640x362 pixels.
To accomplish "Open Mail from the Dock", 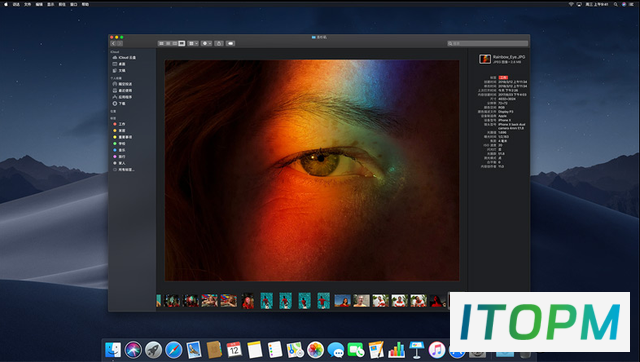I will (194, 350).
